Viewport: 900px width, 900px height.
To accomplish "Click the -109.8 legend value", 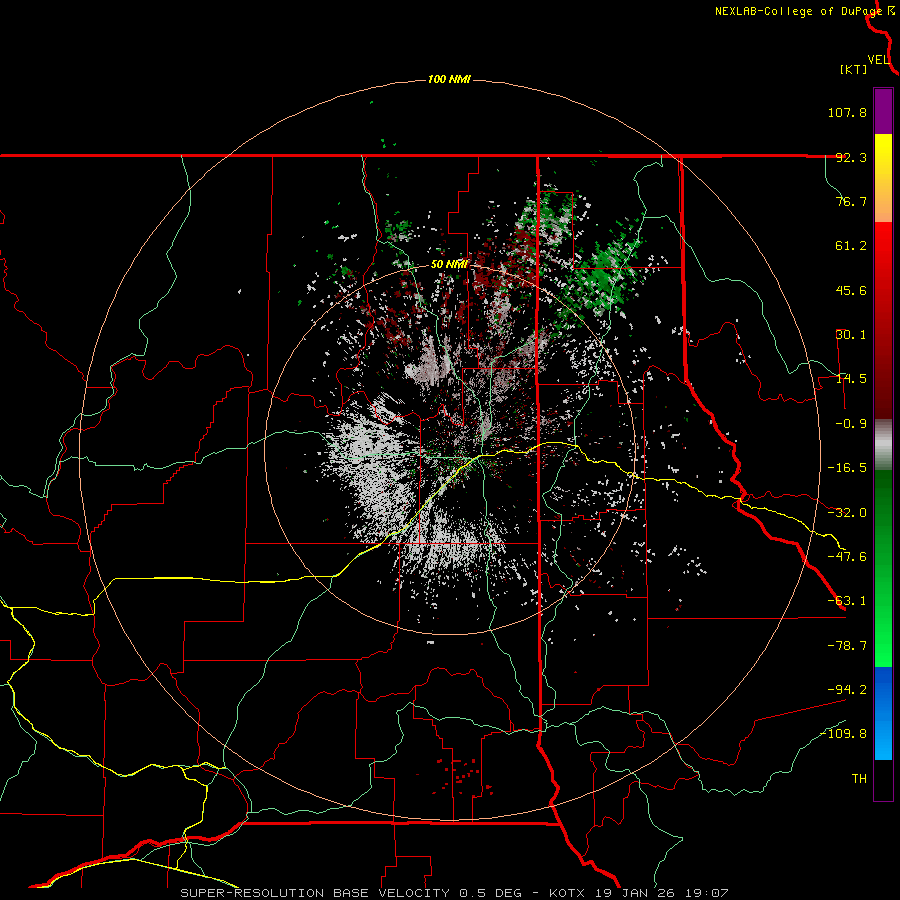I will [843, 734].
